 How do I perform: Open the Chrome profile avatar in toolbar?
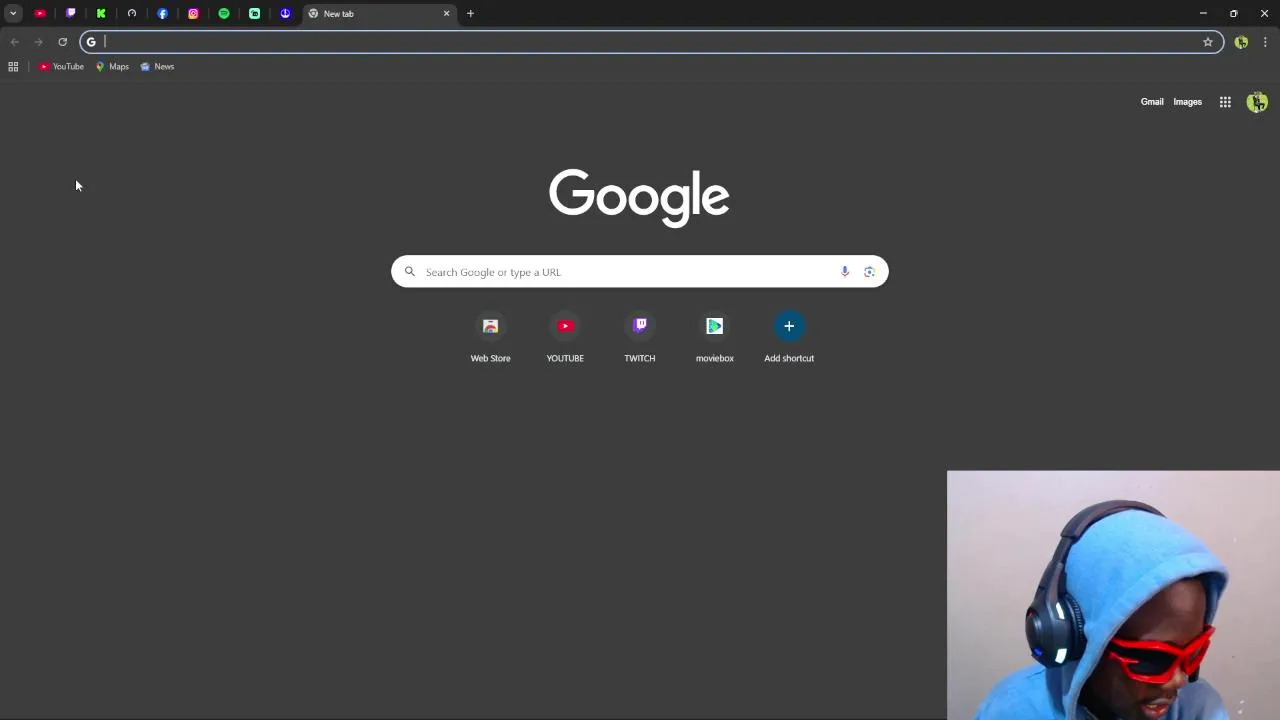point(1241,42)
